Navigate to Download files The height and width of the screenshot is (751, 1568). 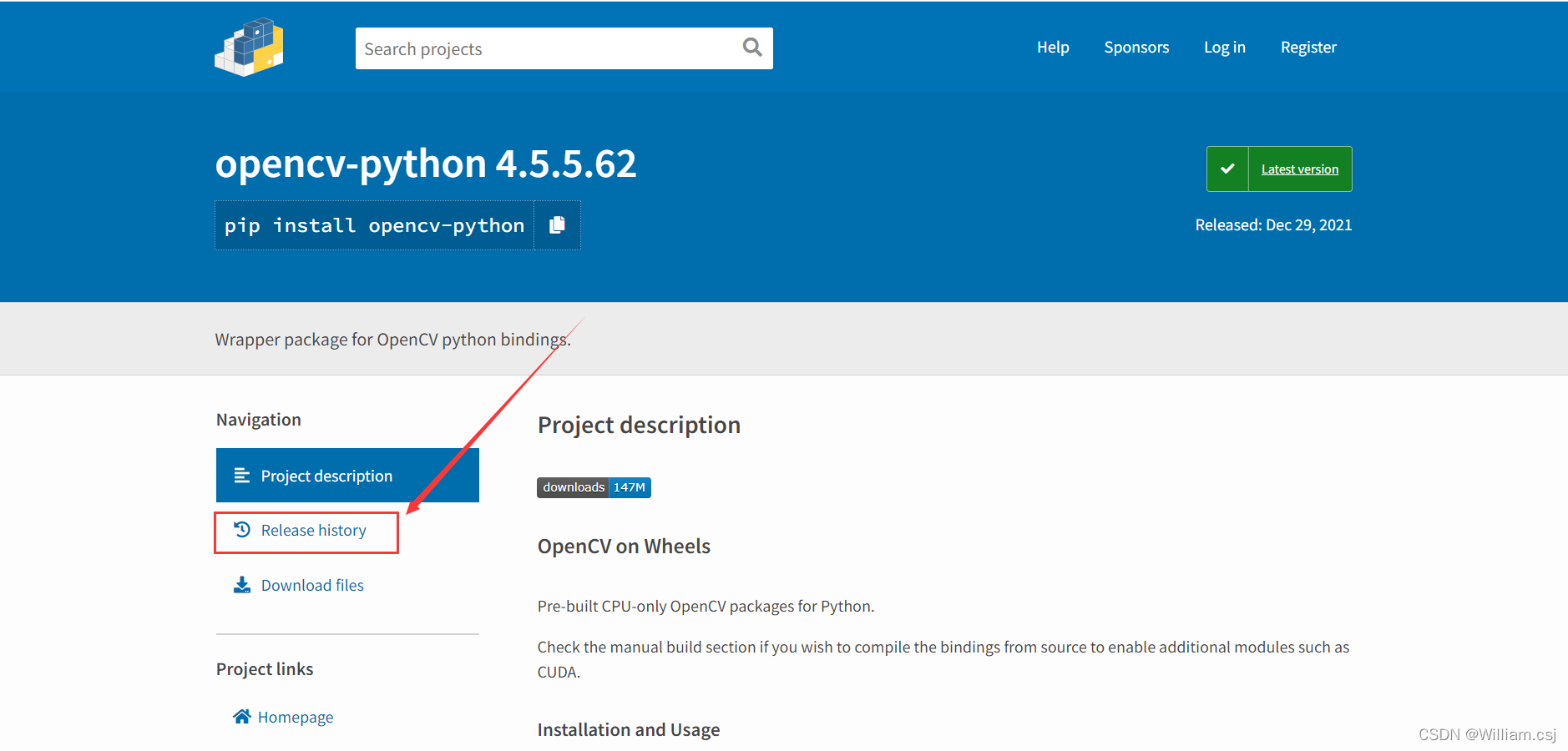coord(312,584)
